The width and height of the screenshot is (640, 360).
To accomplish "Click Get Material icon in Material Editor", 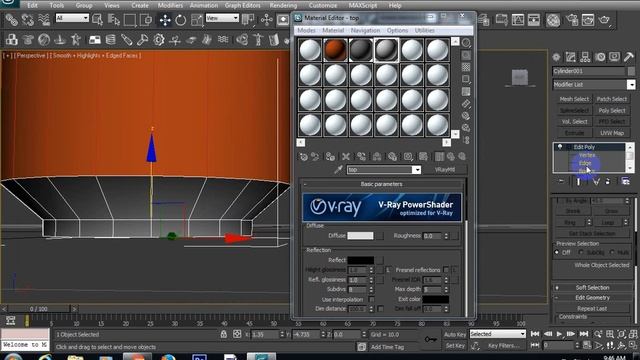I will [x=303, y=157].
